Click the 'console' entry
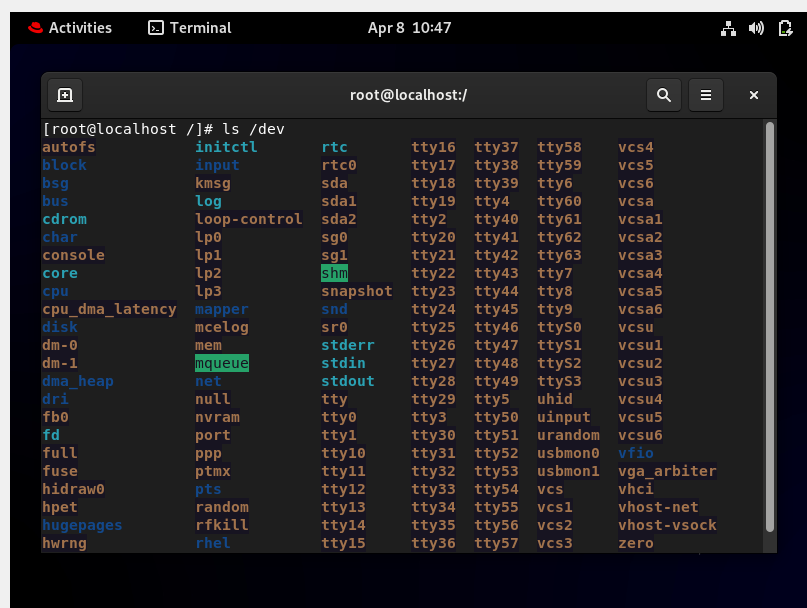 73,255
